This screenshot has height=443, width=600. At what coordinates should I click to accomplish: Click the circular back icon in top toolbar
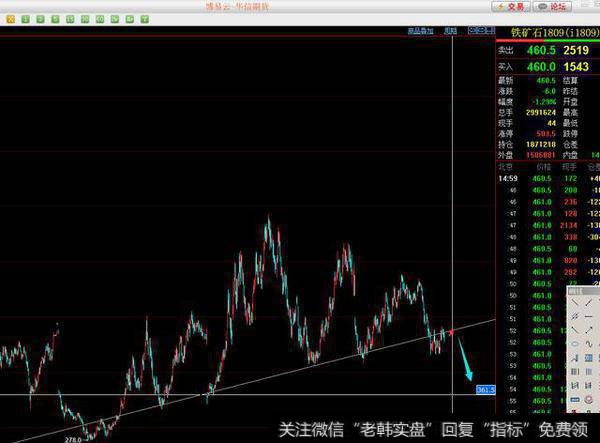[9, 19]
